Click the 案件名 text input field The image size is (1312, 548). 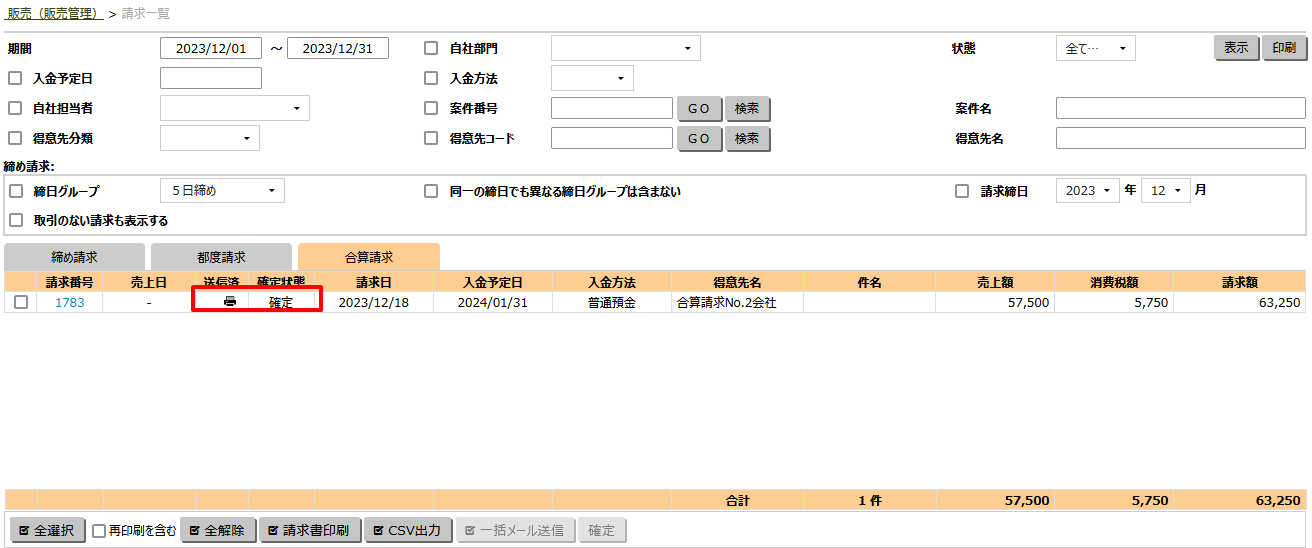(1180, 108)
